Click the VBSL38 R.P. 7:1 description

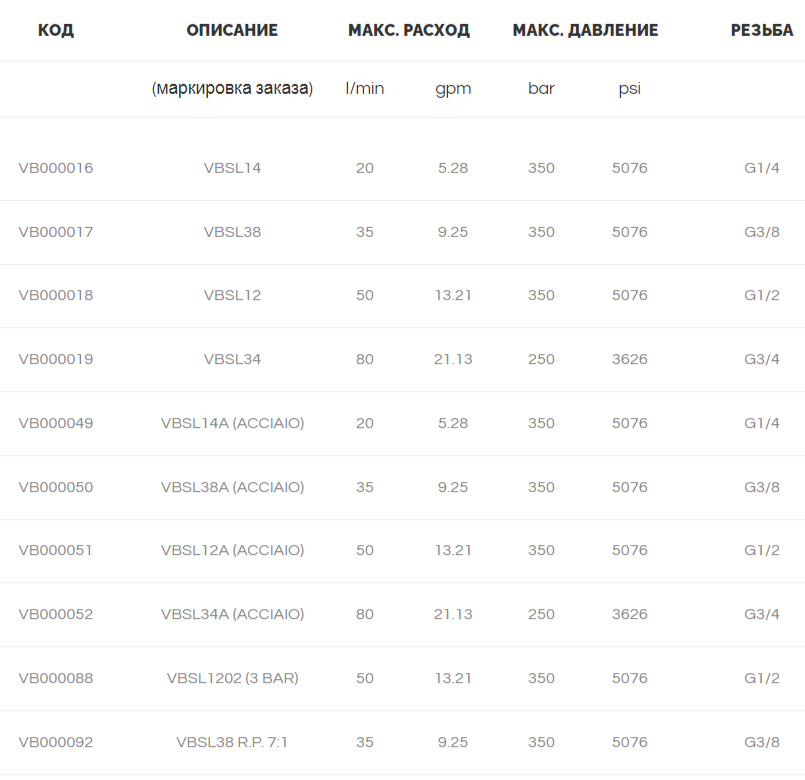pos(232,742)
